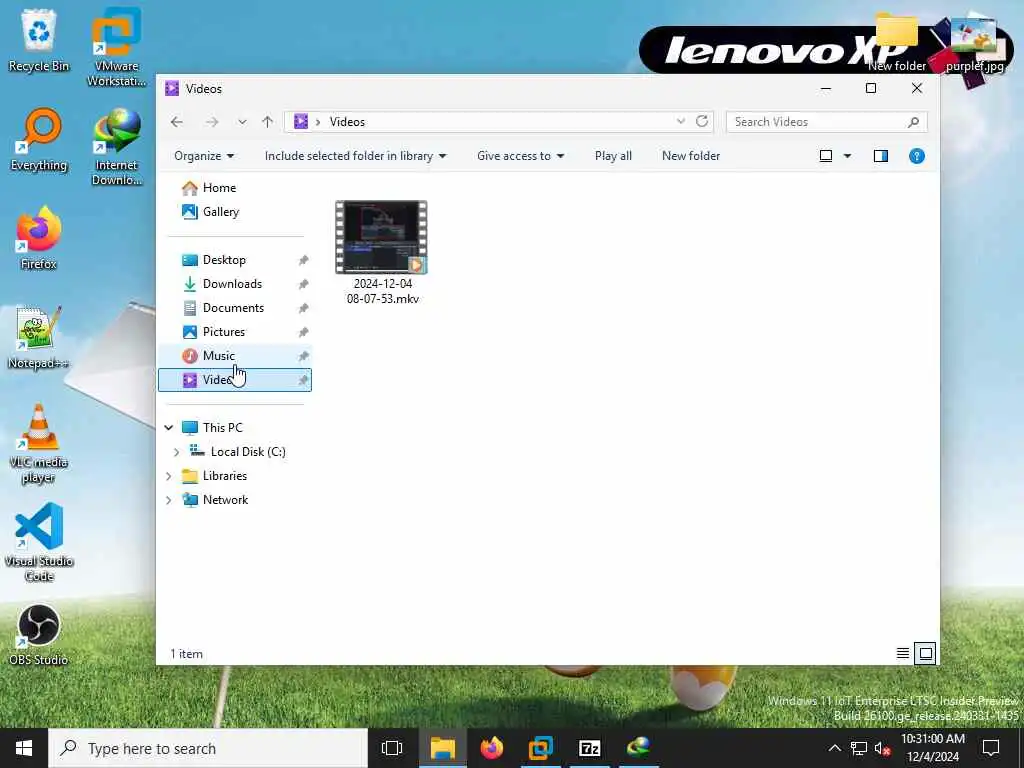Launch VMware Workstation from the desktop
Screen dimensions: 1024x768
pos(116,46)
